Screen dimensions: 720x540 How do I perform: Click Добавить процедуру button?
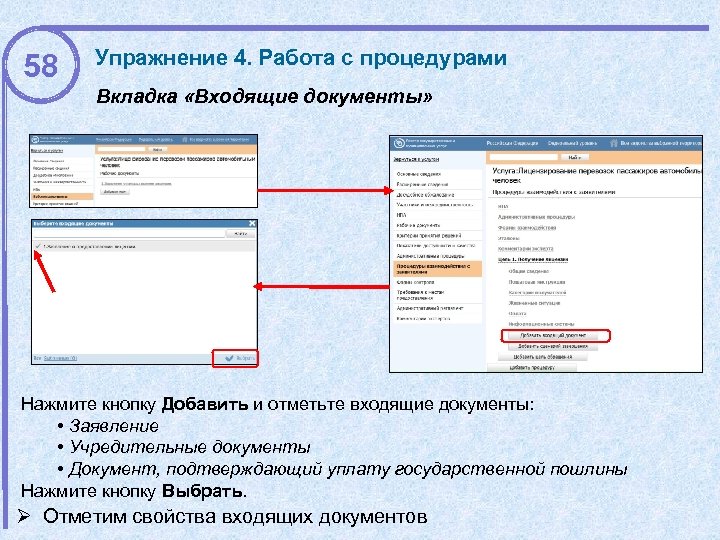pyautogui.click(x=532, y=367)
